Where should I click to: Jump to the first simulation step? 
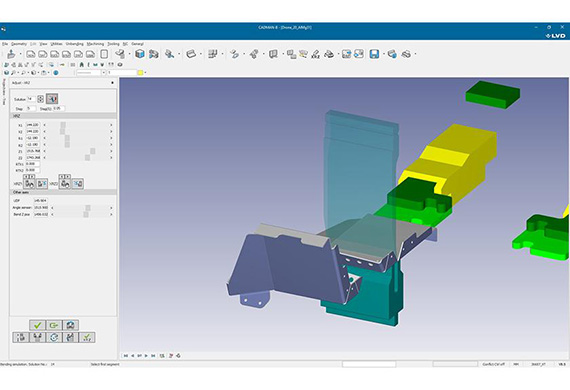click(126, 356)
